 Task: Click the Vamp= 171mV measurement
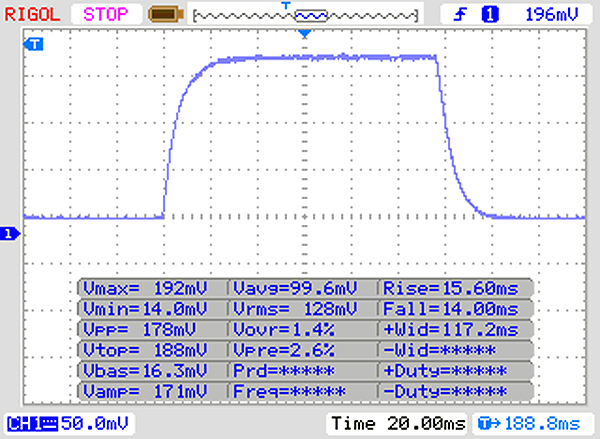[x=145, y=391]
